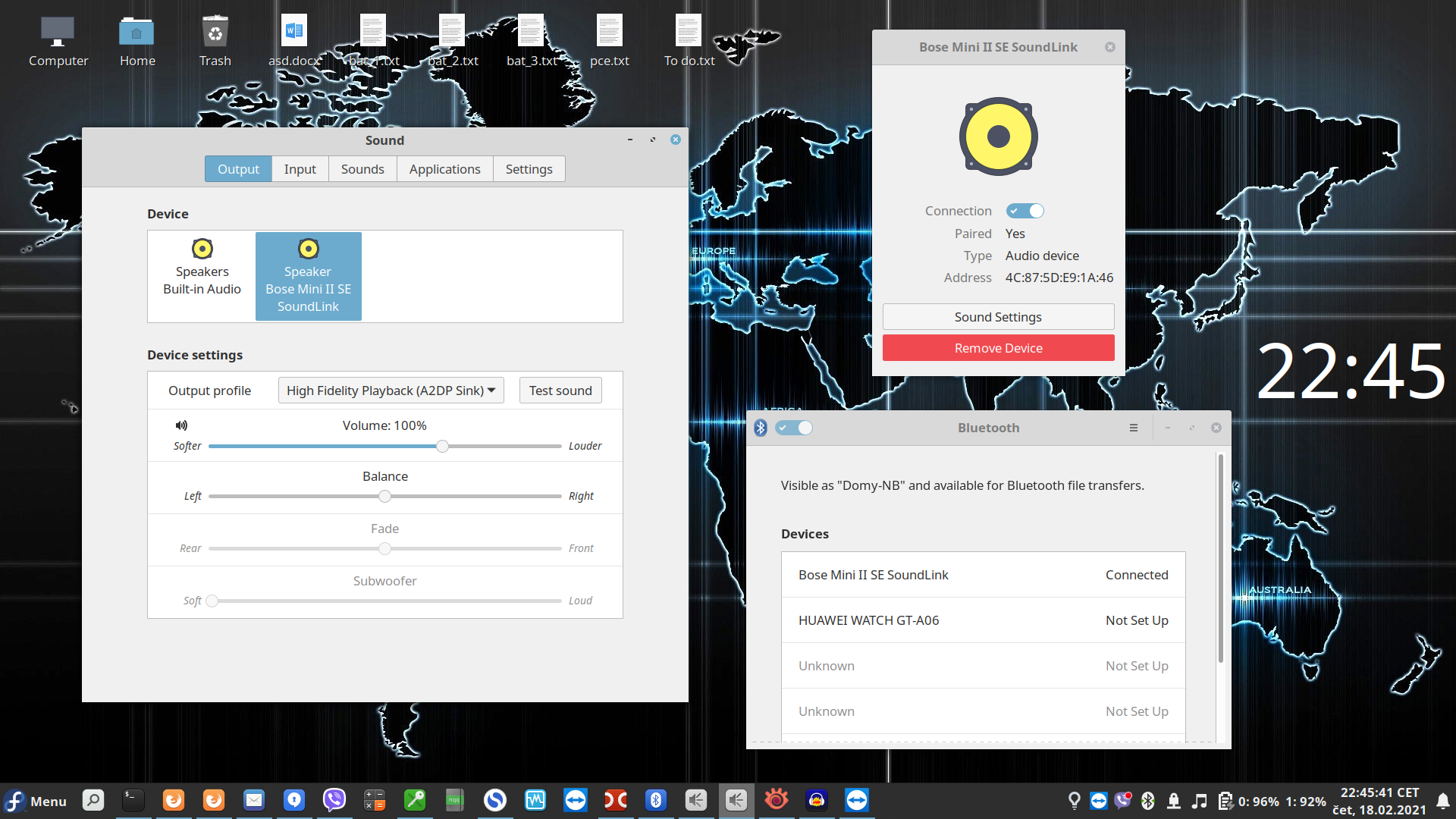
Task: Launch the terminal from the taskbar
Action: [133, 800]
